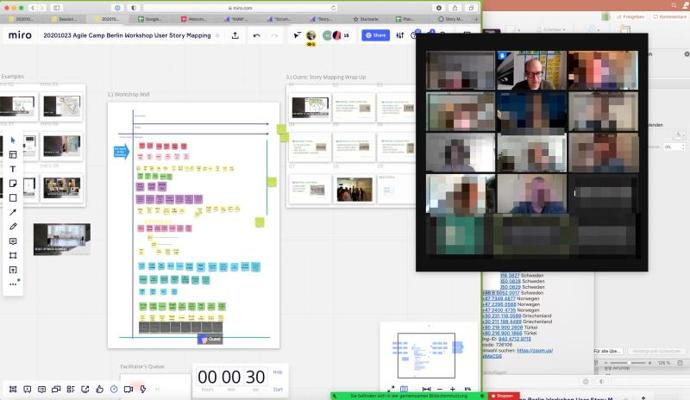Export the board with the upload-arrow icon

tap(235, 35)
